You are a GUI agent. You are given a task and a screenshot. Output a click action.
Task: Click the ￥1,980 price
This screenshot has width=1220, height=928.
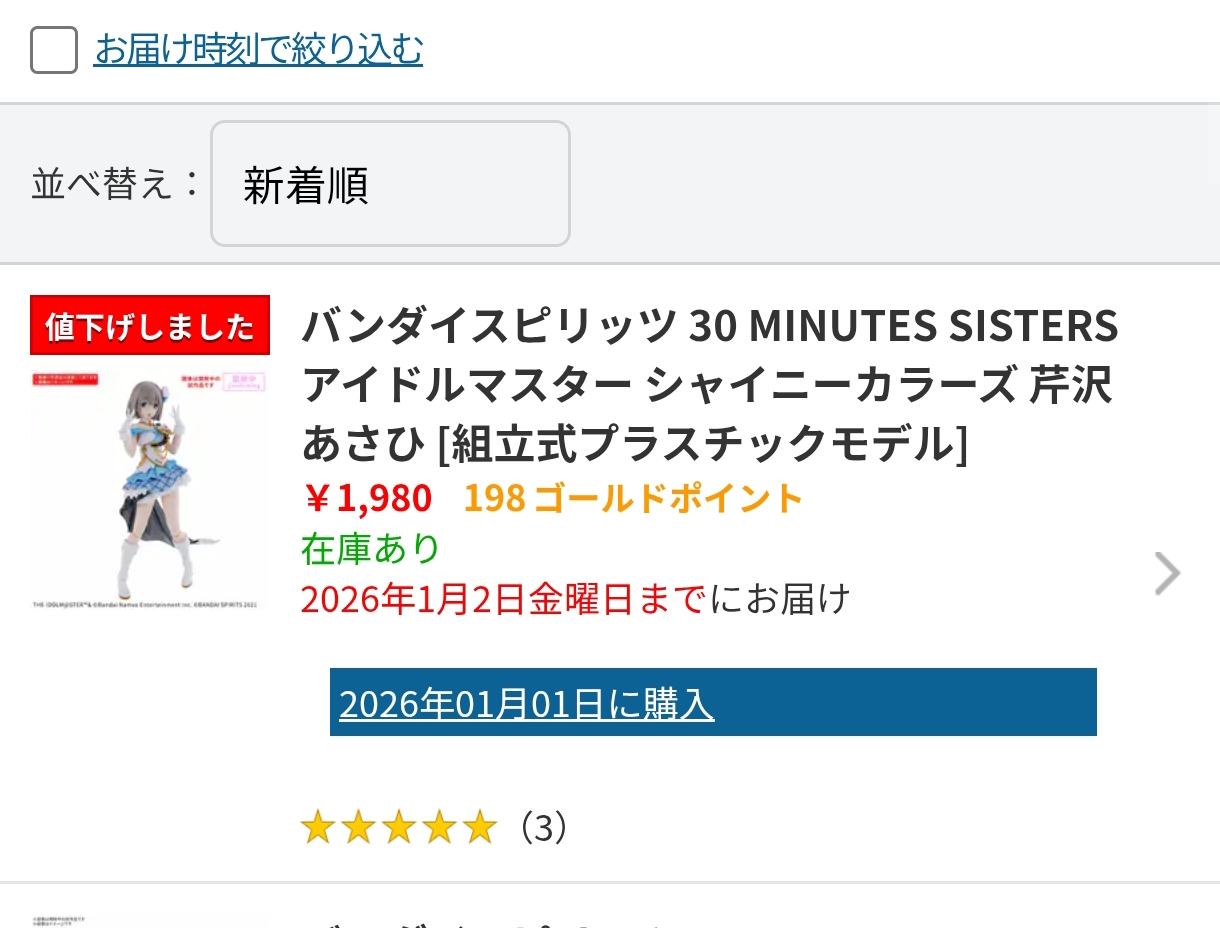coord(367,497)
